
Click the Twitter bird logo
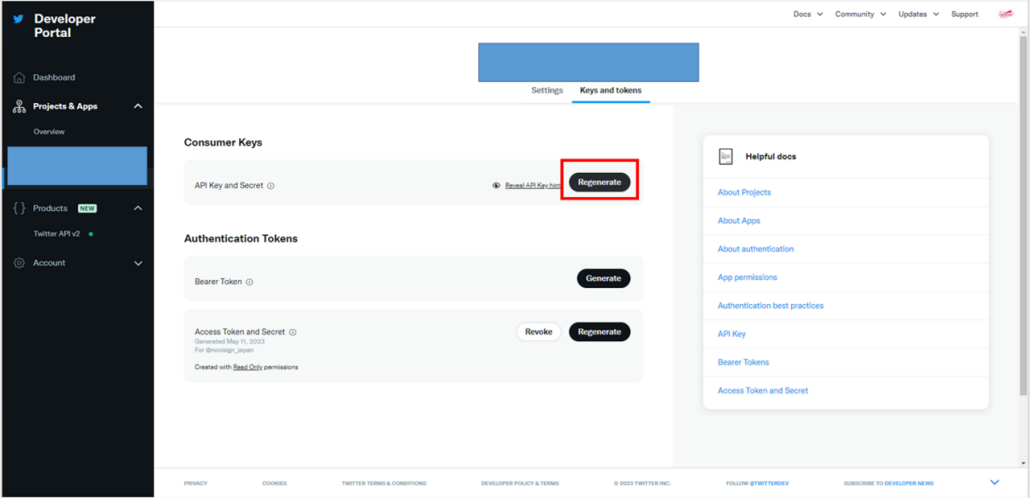pos(18,19)
